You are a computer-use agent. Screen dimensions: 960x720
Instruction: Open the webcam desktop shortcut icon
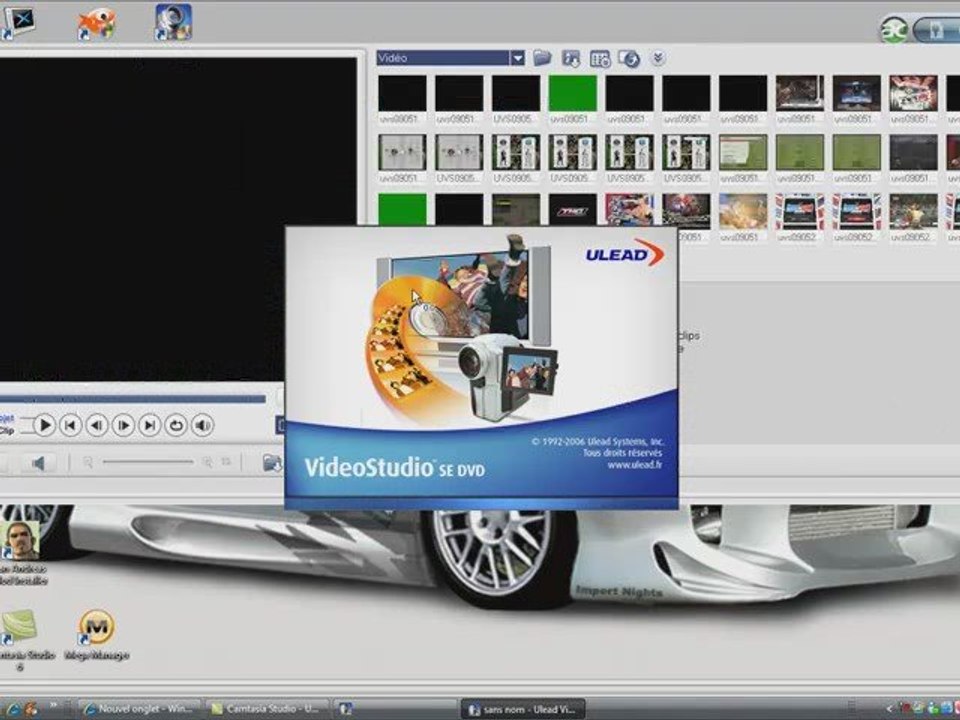pyautogui.click(x=173, y=22)
